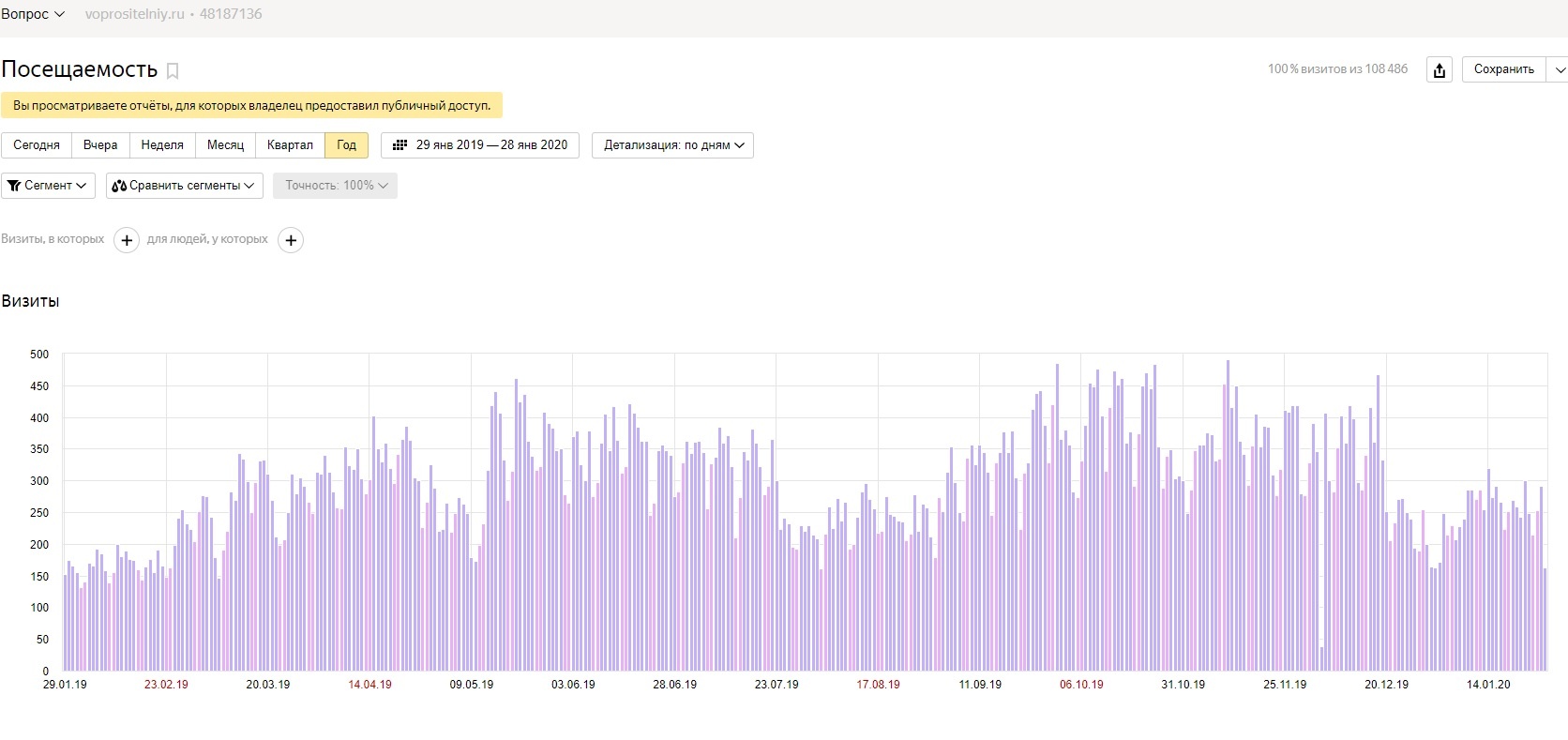Click the voprositelniy.ru counter link
Image resolution: width=1568 pixels, height=740 pixels.
(x=134, y=14)
